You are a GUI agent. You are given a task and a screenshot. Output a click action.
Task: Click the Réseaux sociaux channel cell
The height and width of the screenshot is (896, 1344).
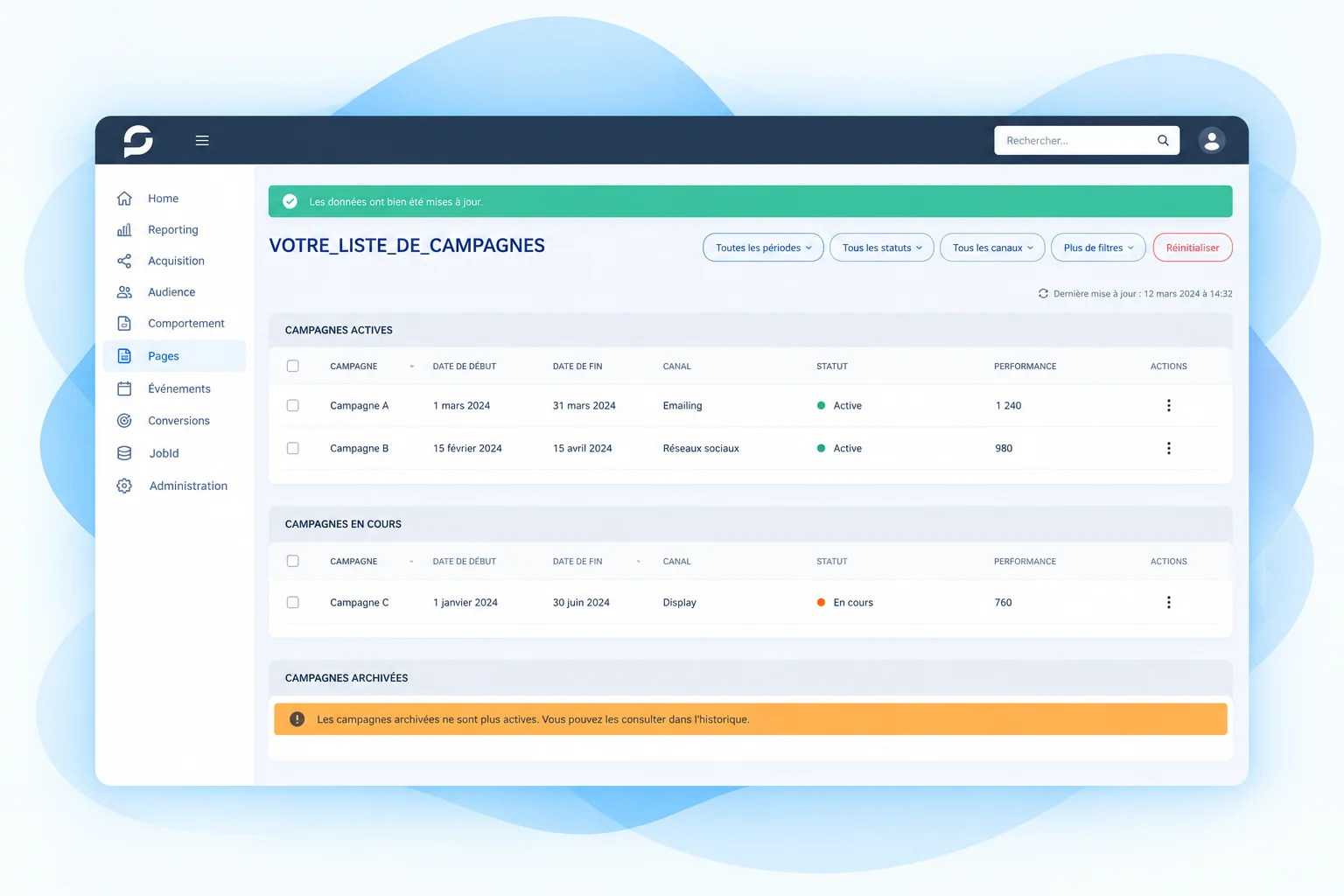pyautogui.click(x=701, y=448)
